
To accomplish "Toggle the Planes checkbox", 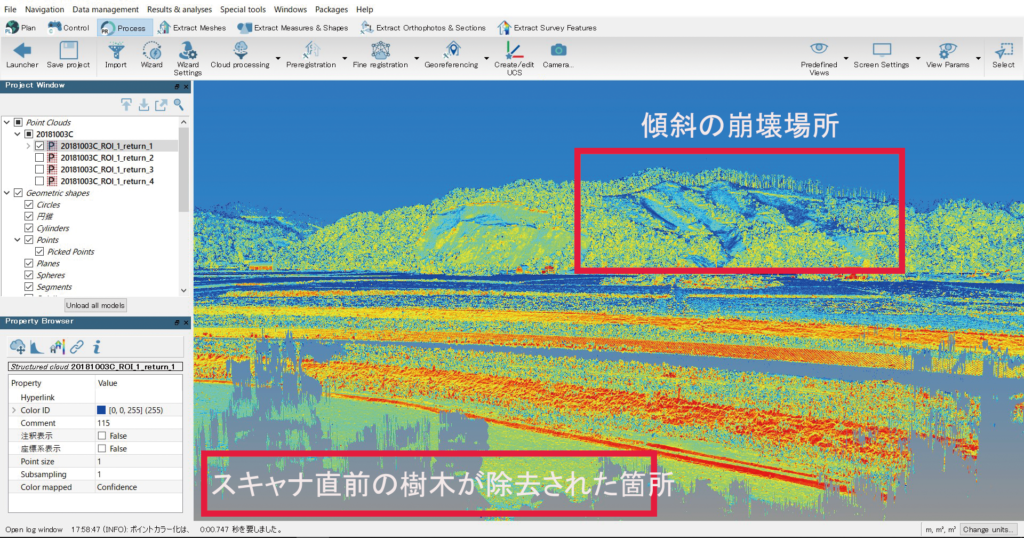I will pyautogui.click(x=29, y=263).
